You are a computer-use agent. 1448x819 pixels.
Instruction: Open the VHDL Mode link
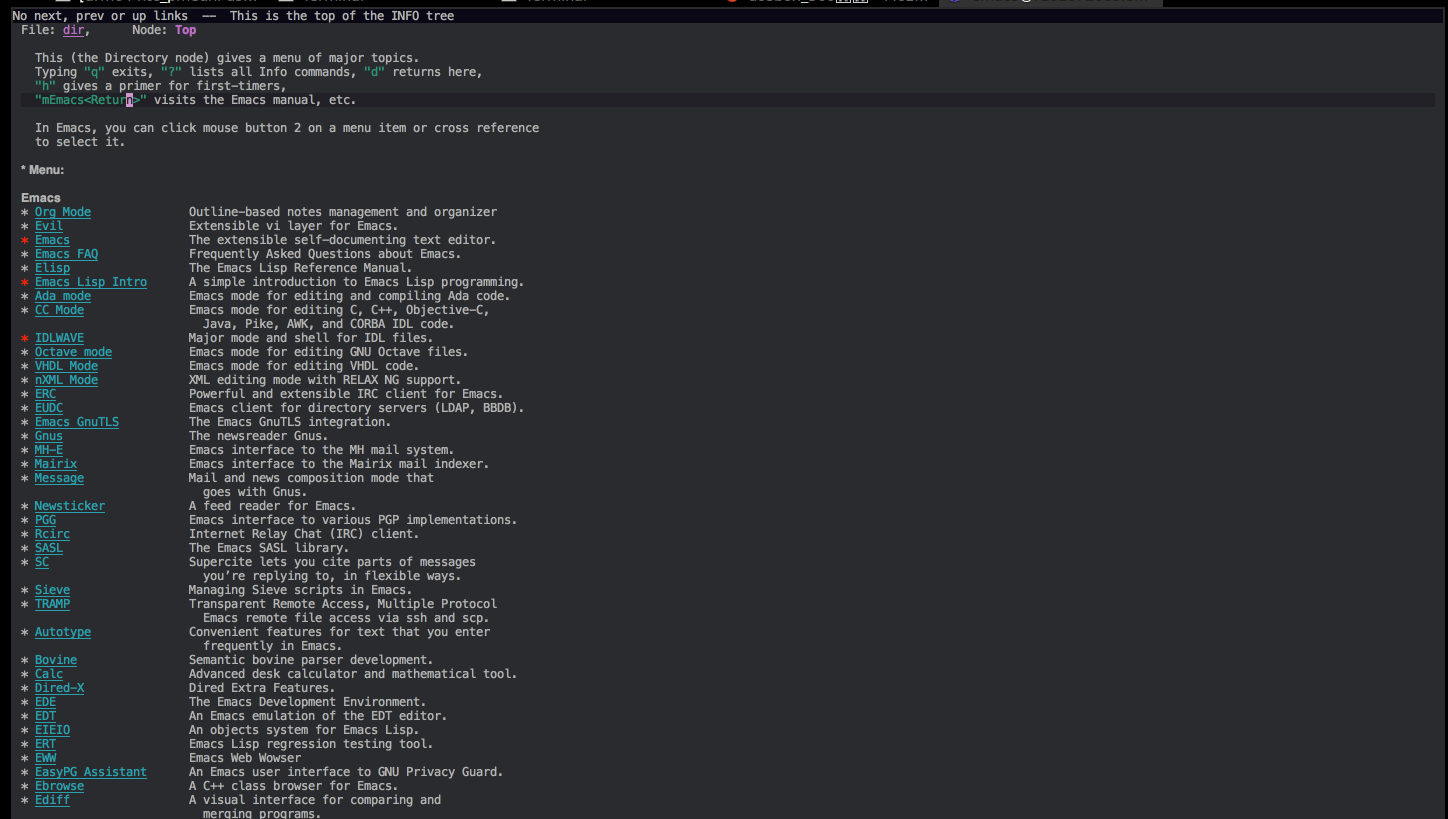click(x=66, y=366)
